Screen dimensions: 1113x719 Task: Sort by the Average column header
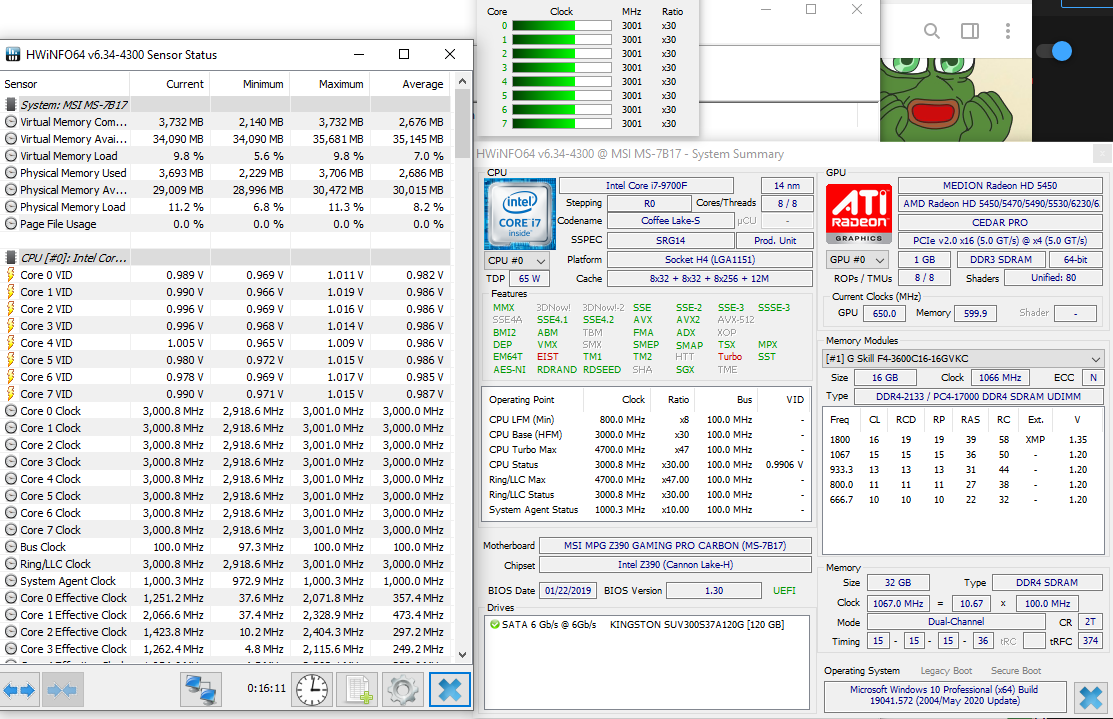(410, 84)
